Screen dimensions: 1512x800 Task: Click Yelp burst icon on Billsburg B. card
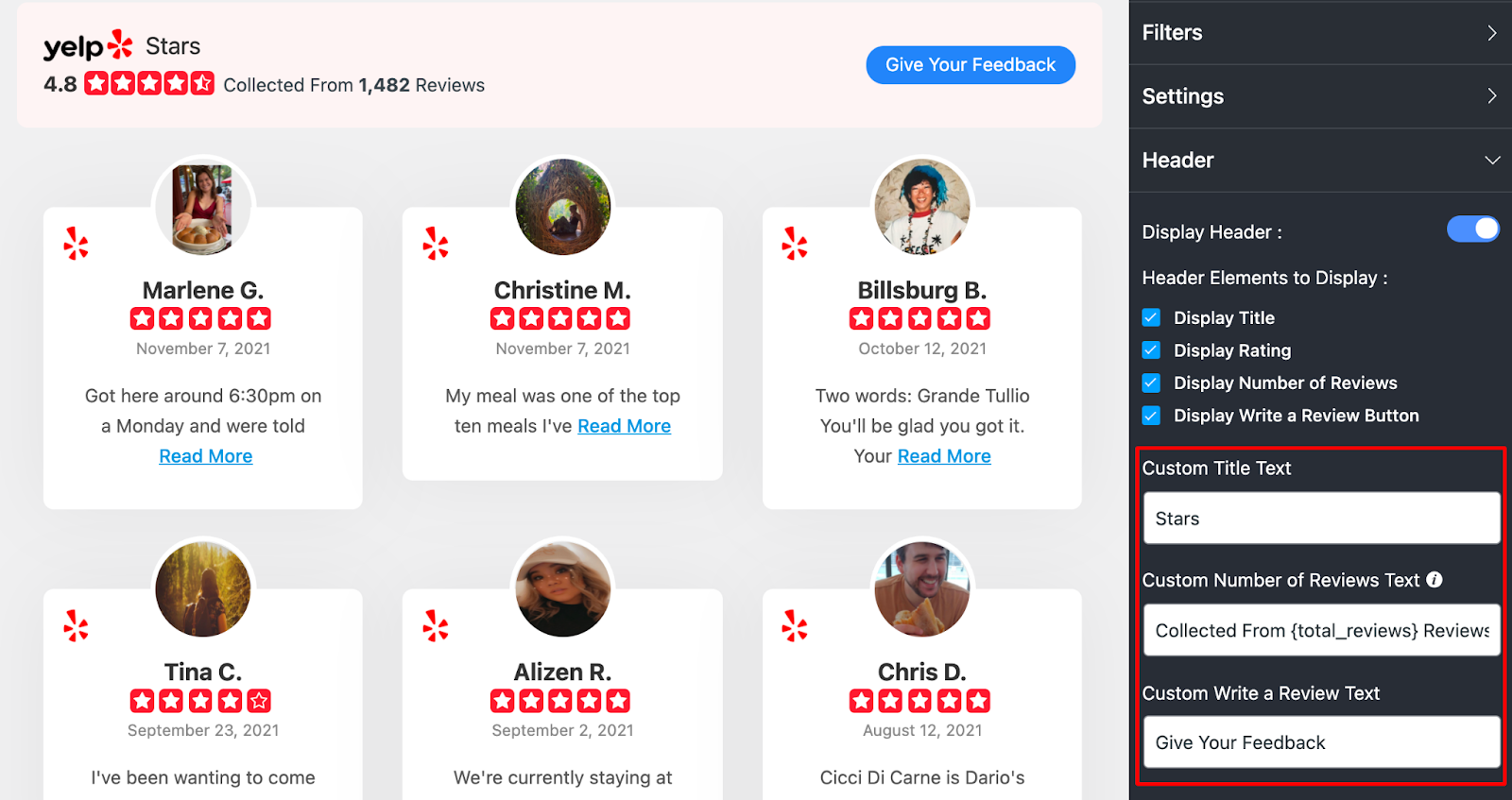(x=795, y=244)
